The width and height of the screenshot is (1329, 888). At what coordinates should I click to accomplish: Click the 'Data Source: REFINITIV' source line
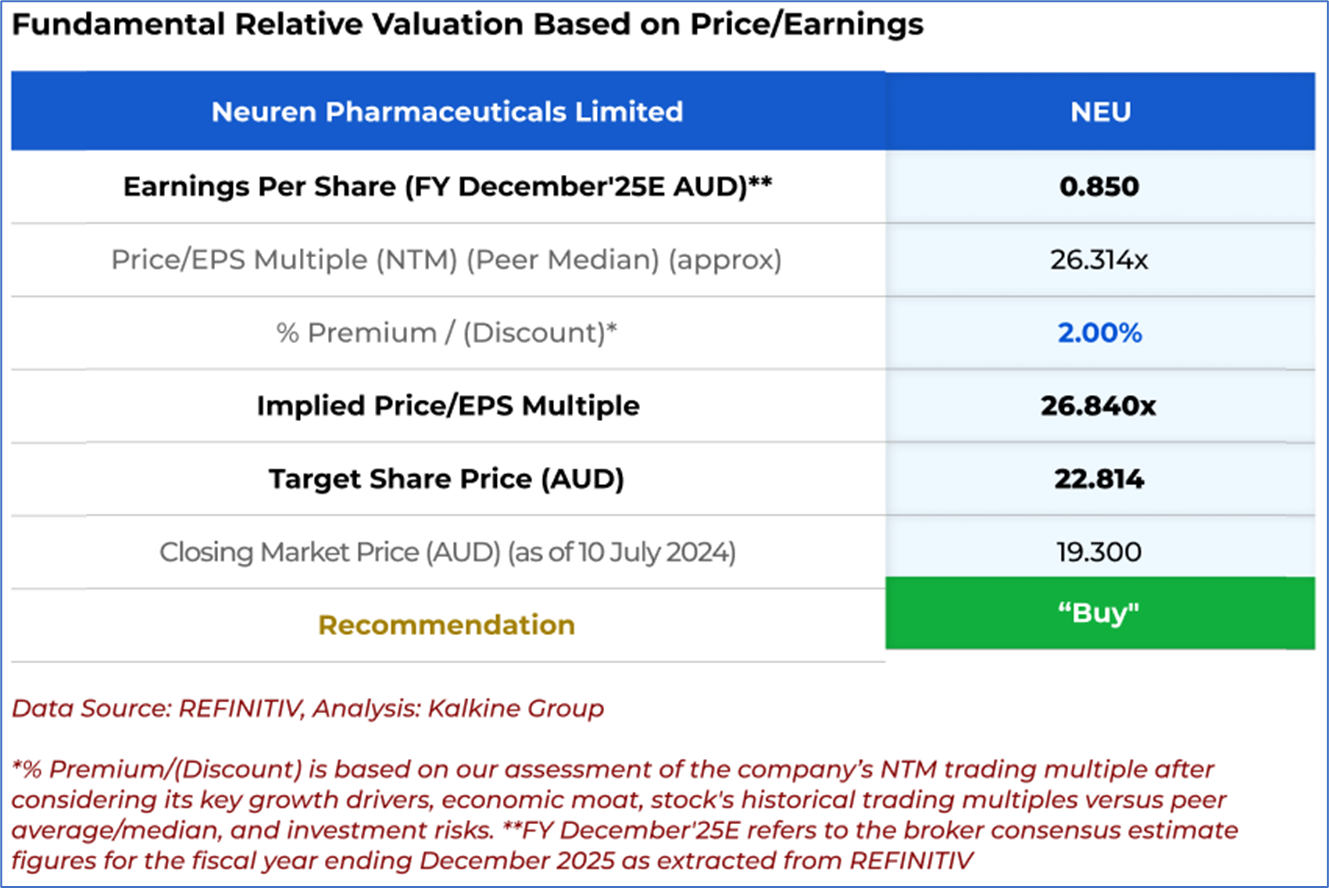(x=308, y=709)
